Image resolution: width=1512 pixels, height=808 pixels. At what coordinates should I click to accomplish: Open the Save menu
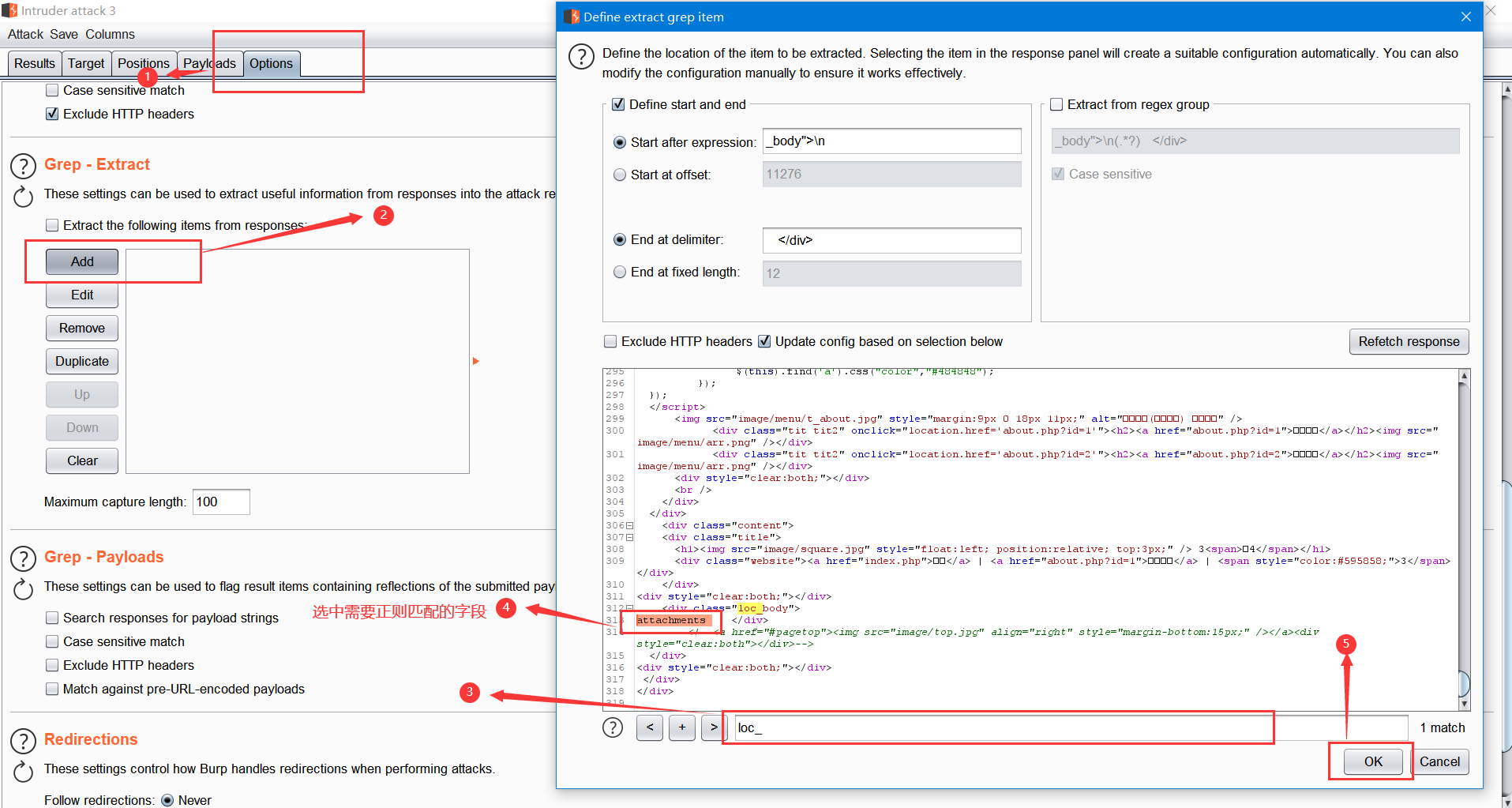(x=64, y=34)
